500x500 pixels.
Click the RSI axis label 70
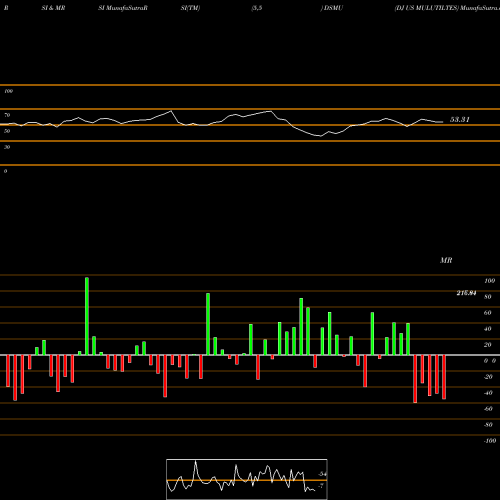coord(7,115)
